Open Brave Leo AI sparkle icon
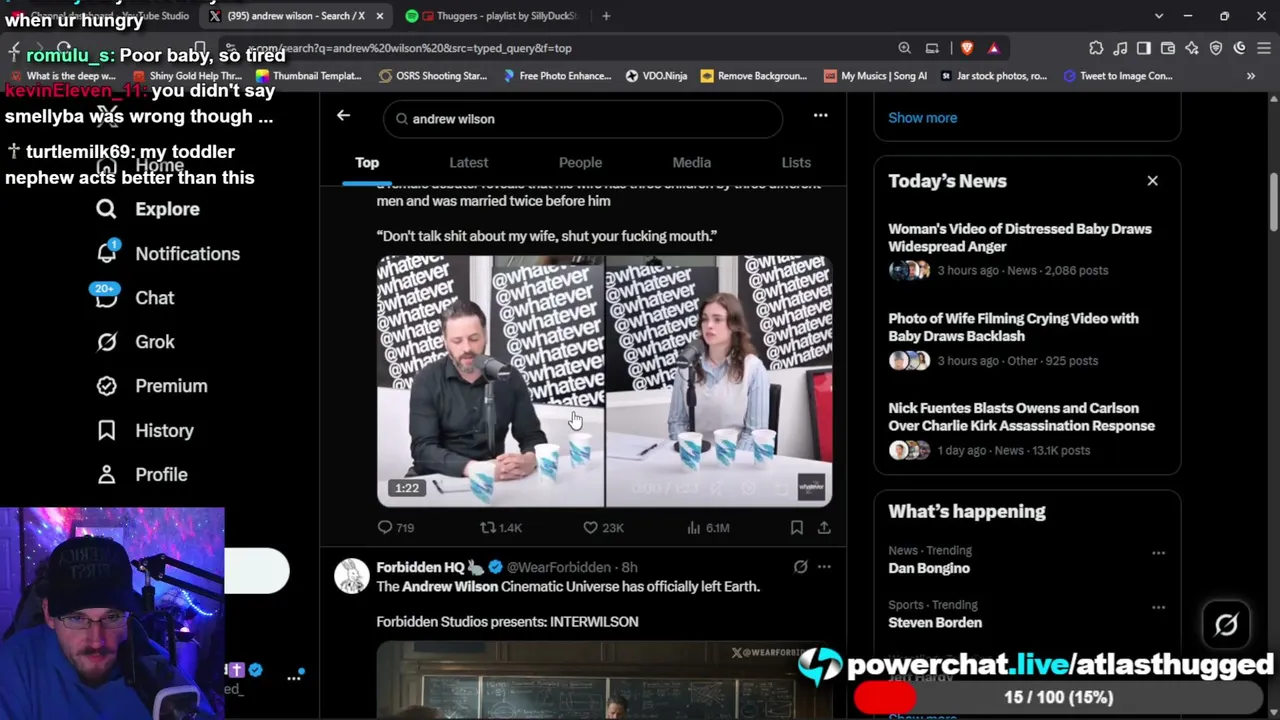Viewport: 1280px width, 720px height. (x=1192, y=48)
